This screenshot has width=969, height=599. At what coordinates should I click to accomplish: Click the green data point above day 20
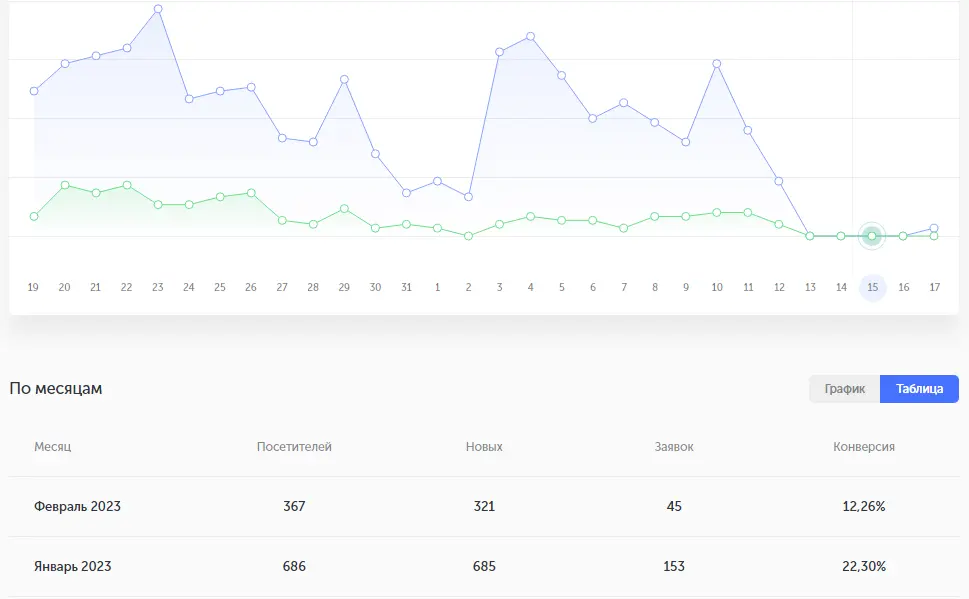pyautogui.click(x=65, y=185)
